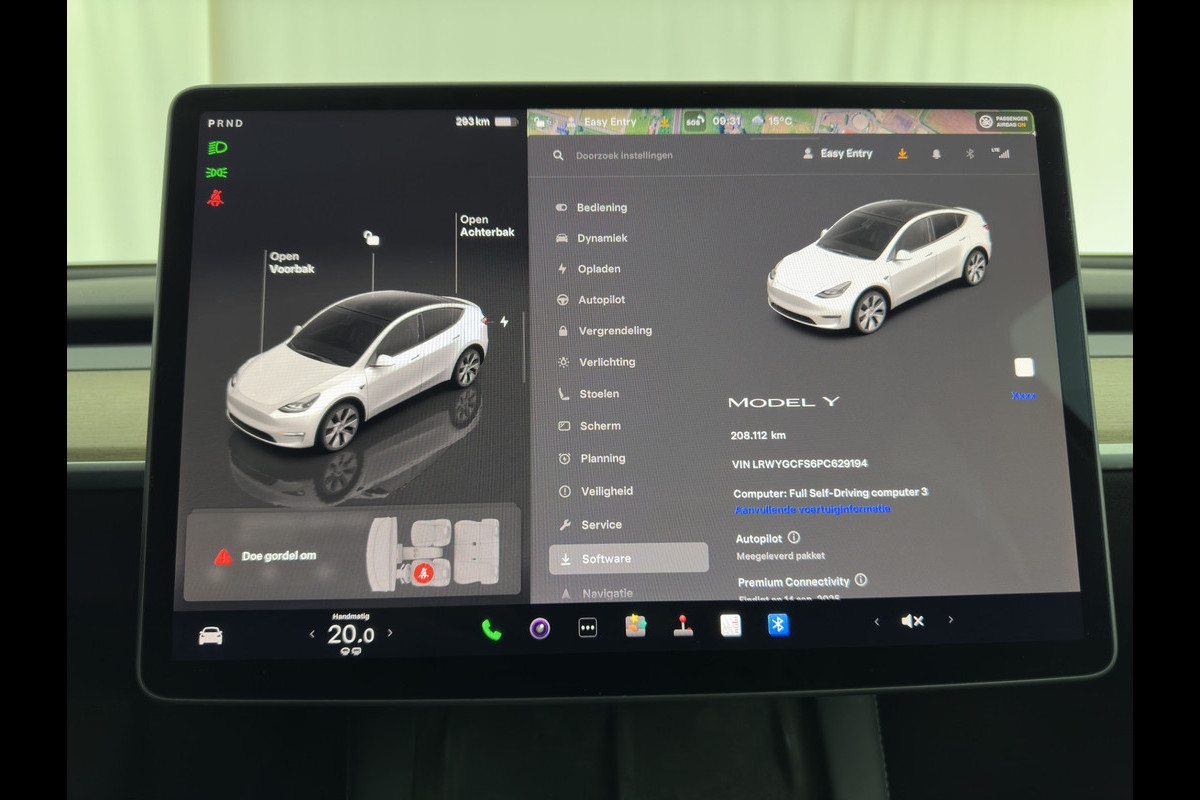Open the blue Bluetooth app in bottom bar
Viewport: 1200px width, 800px height.
click(x=778, y=624)
